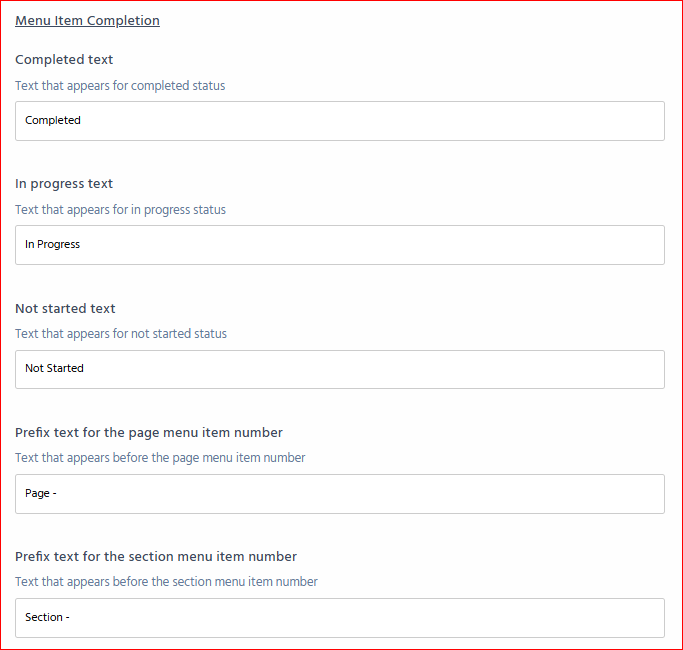Screen dimensions: 683x650
Task: Click the description about the page menu item number
Action: point(160,458)
